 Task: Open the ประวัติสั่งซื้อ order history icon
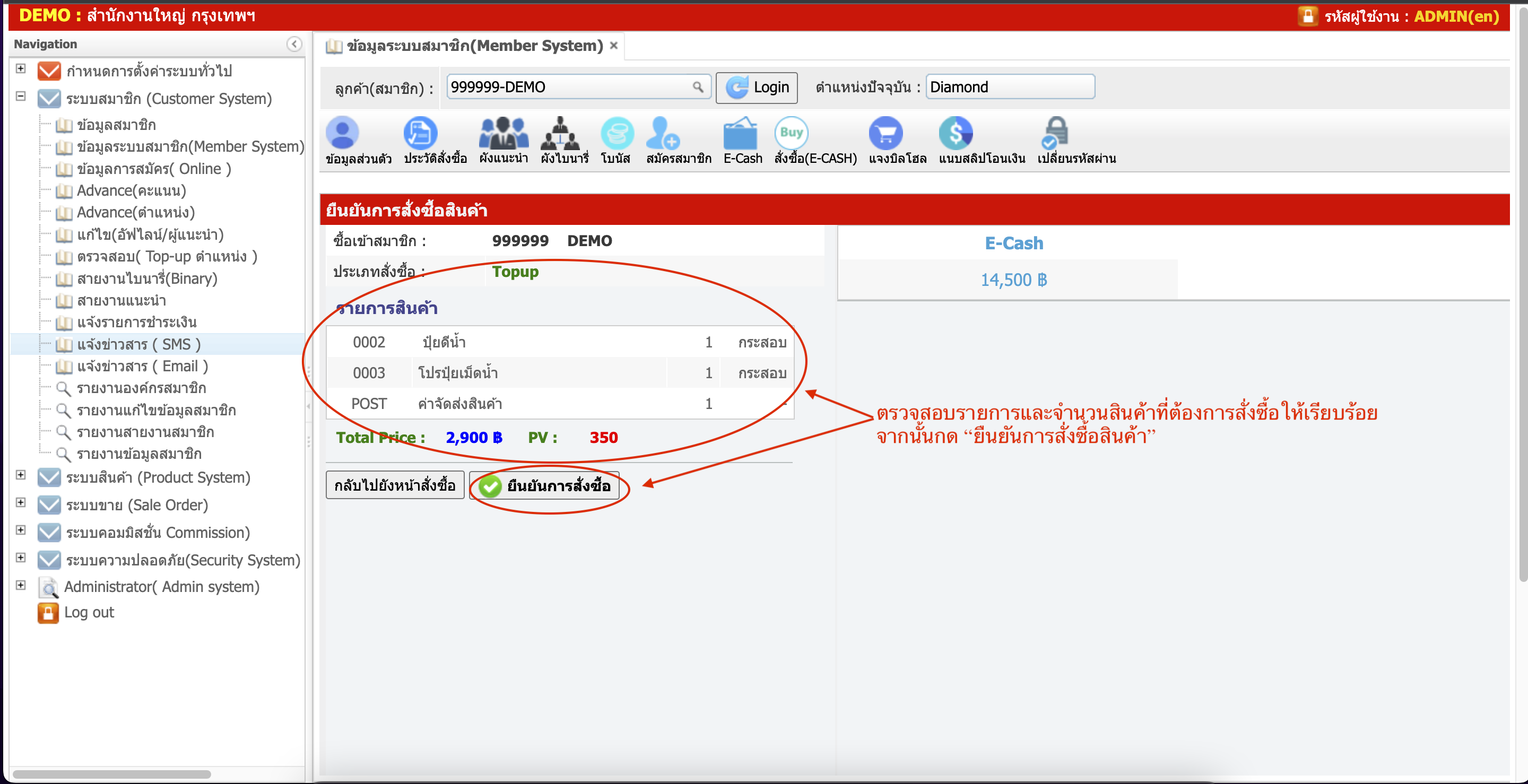(420, 133)
